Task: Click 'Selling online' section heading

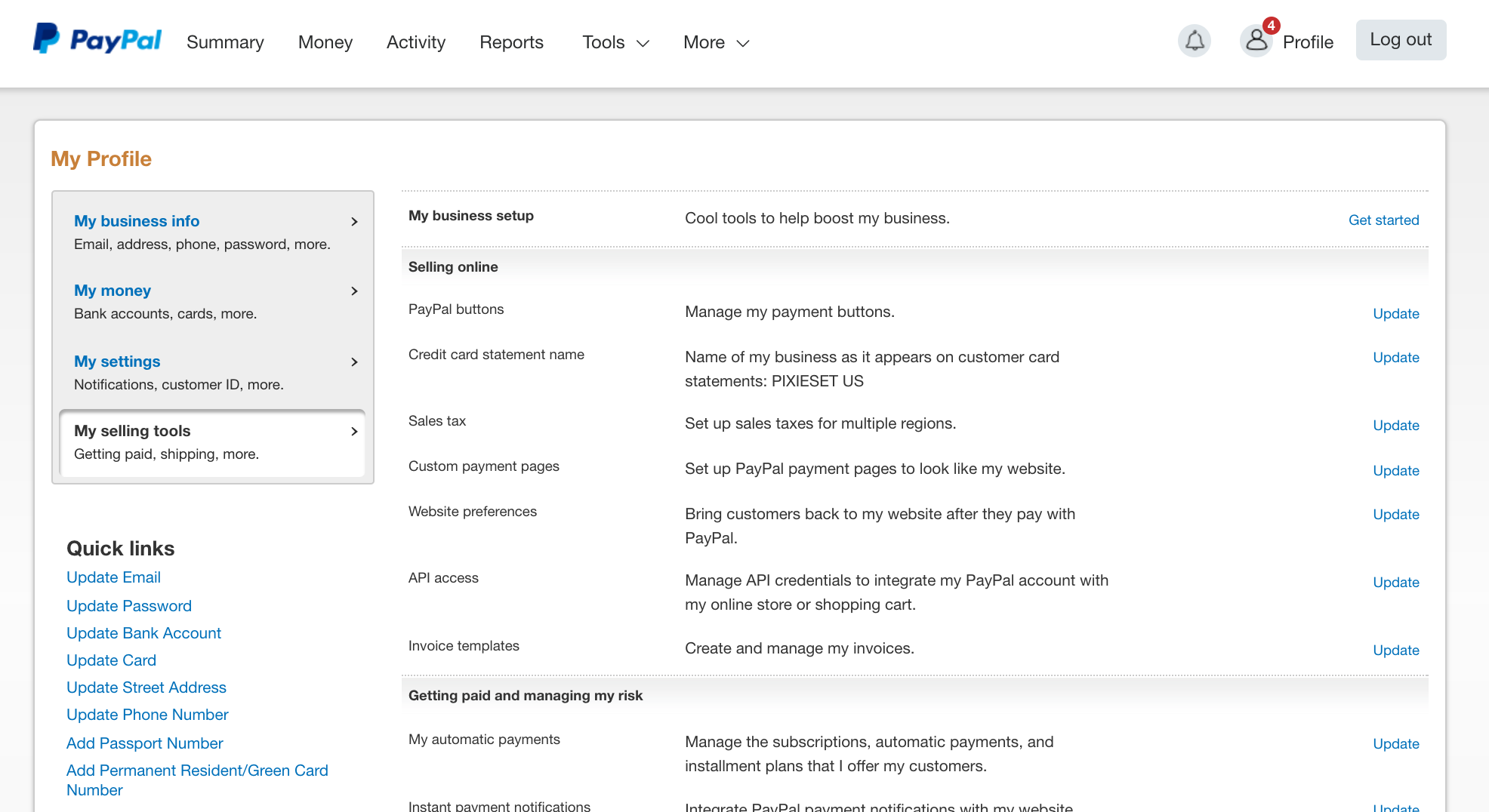Action: coord(453,267)
